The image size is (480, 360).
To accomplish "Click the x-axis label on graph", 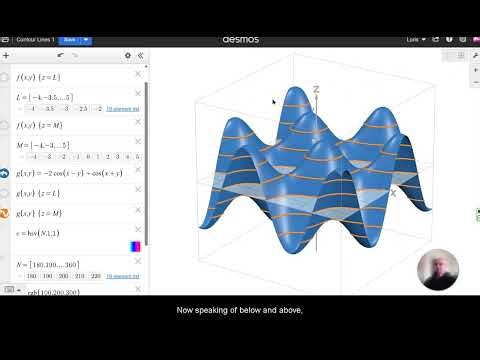I will point(393,193).
